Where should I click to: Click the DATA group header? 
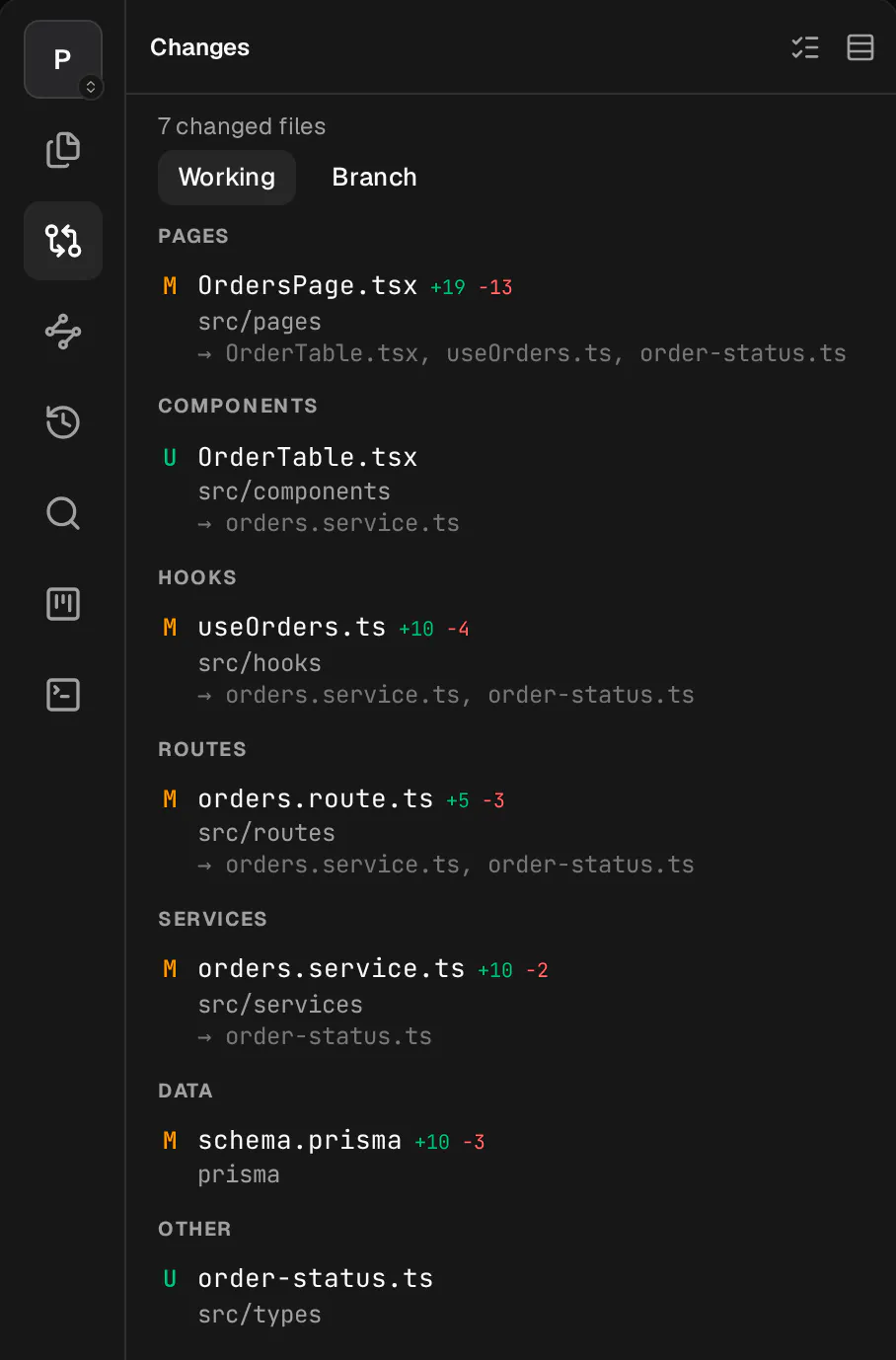186,1091
